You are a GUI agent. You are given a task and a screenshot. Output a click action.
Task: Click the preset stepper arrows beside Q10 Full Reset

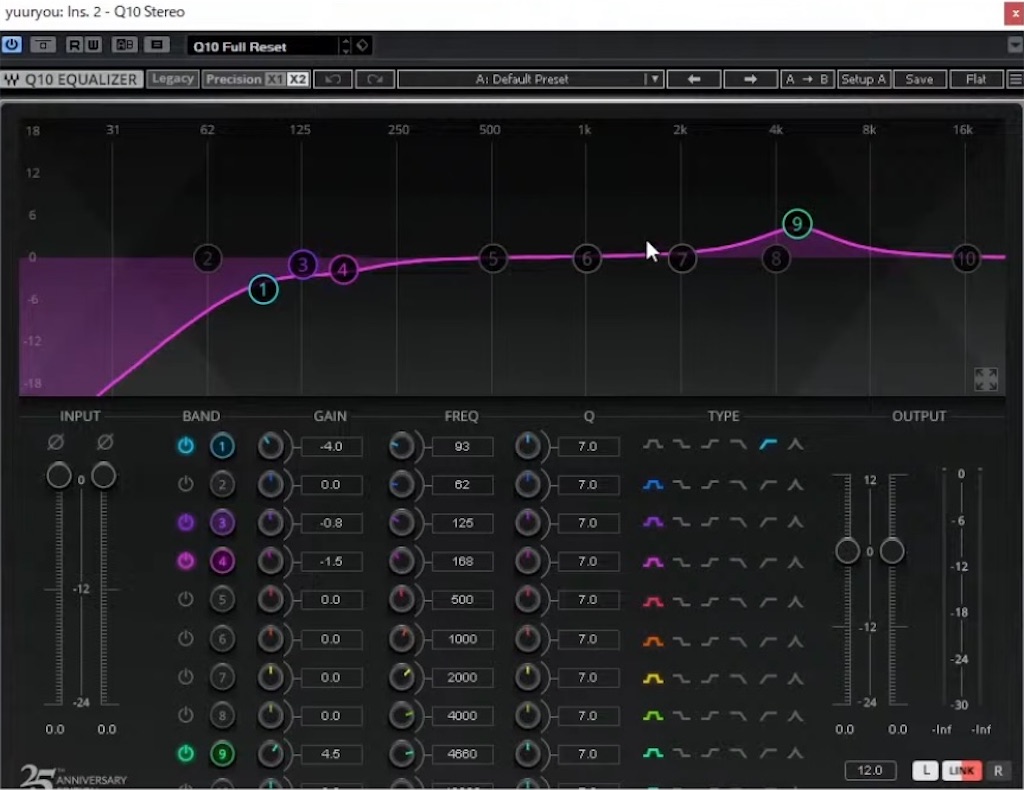coord(346,46)
